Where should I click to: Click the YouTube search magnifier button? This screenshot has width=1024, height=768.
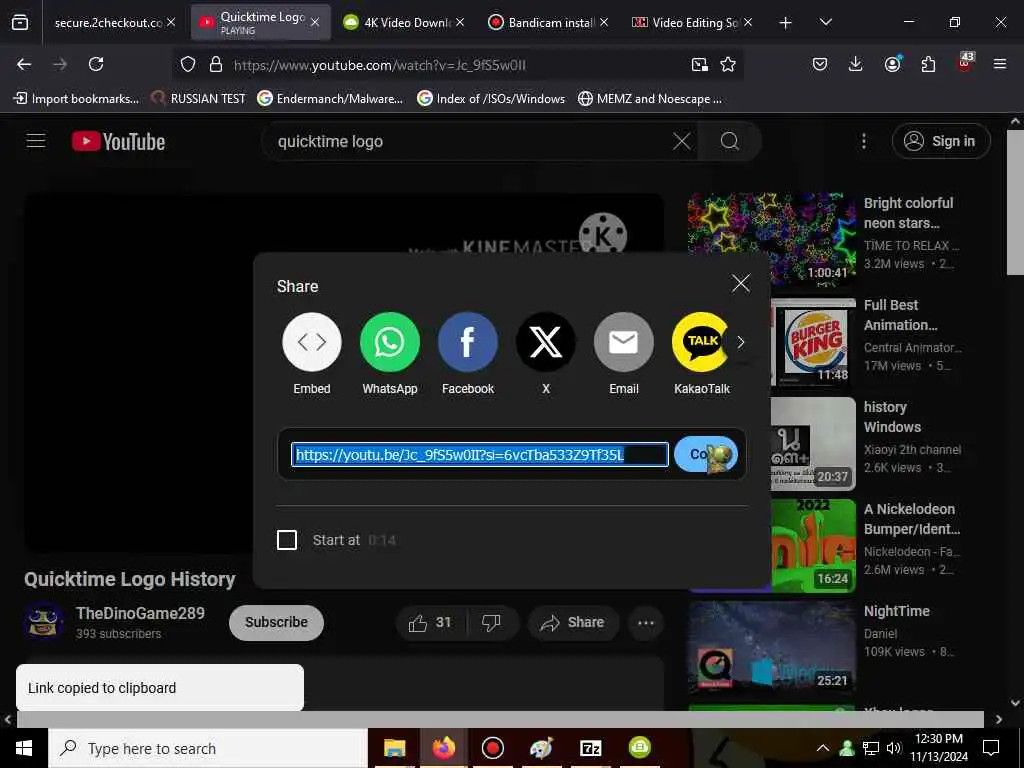729,141
